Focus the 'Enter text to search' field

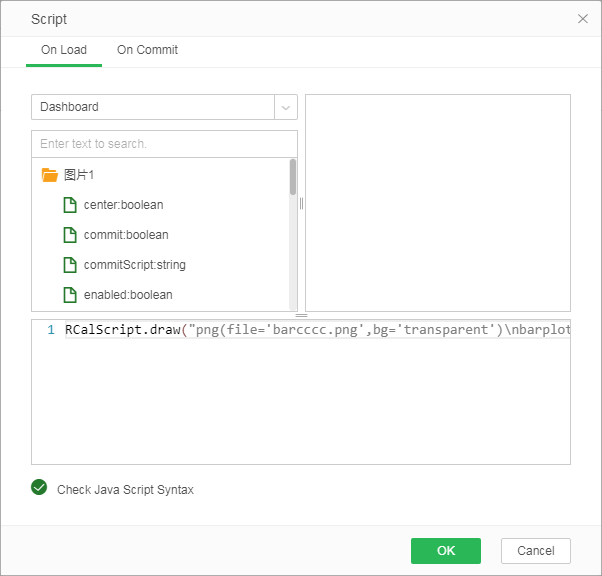(x=164, y=144)
